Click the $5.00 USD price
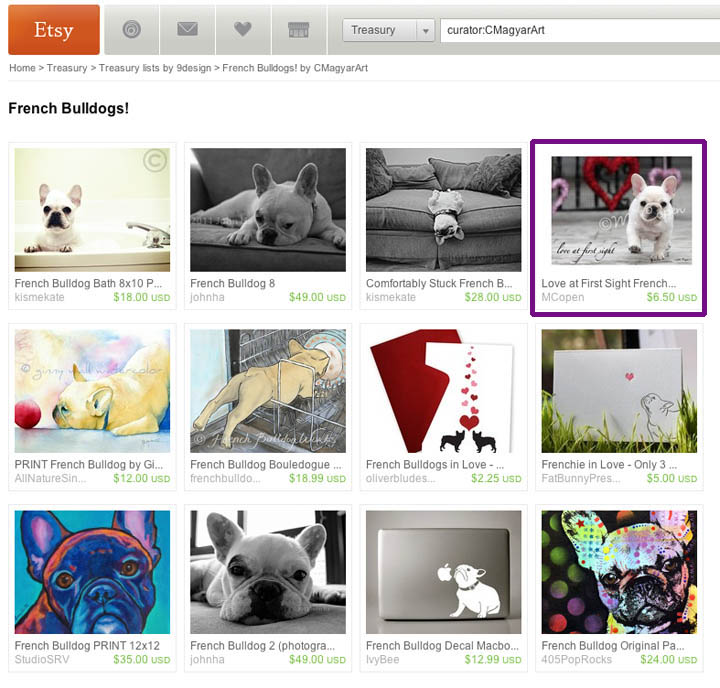The width and height of the screenshot is (720, 688). coord(672,479)
